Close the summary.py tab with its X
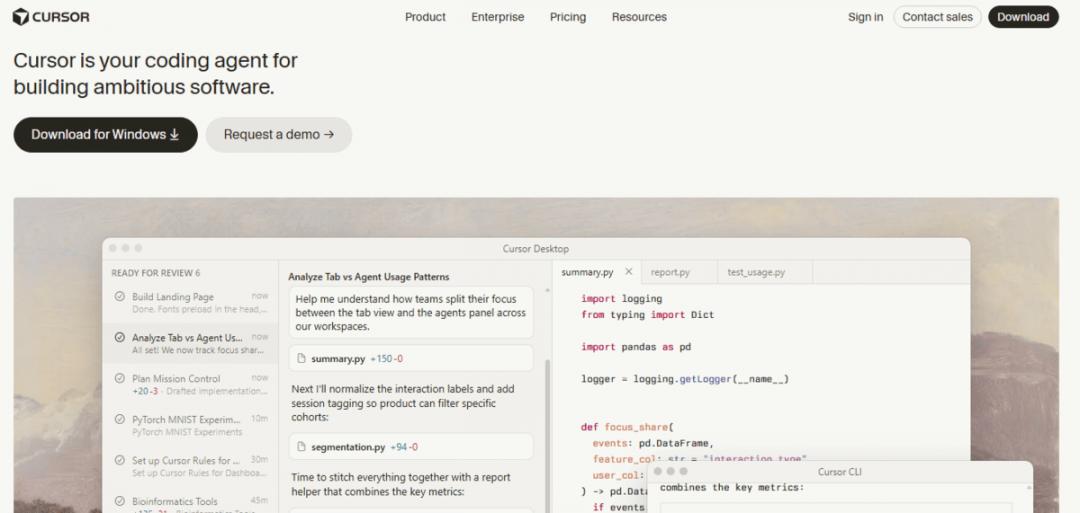 (628, 271)
